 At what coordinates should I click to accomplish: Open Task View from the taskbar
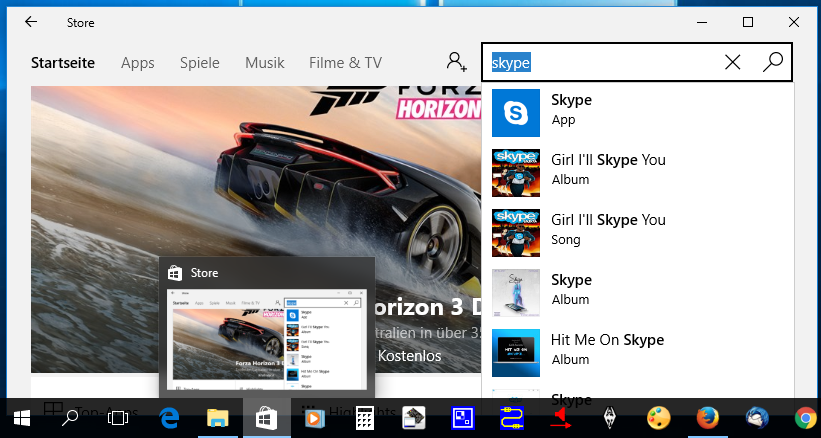click(117, 418)
